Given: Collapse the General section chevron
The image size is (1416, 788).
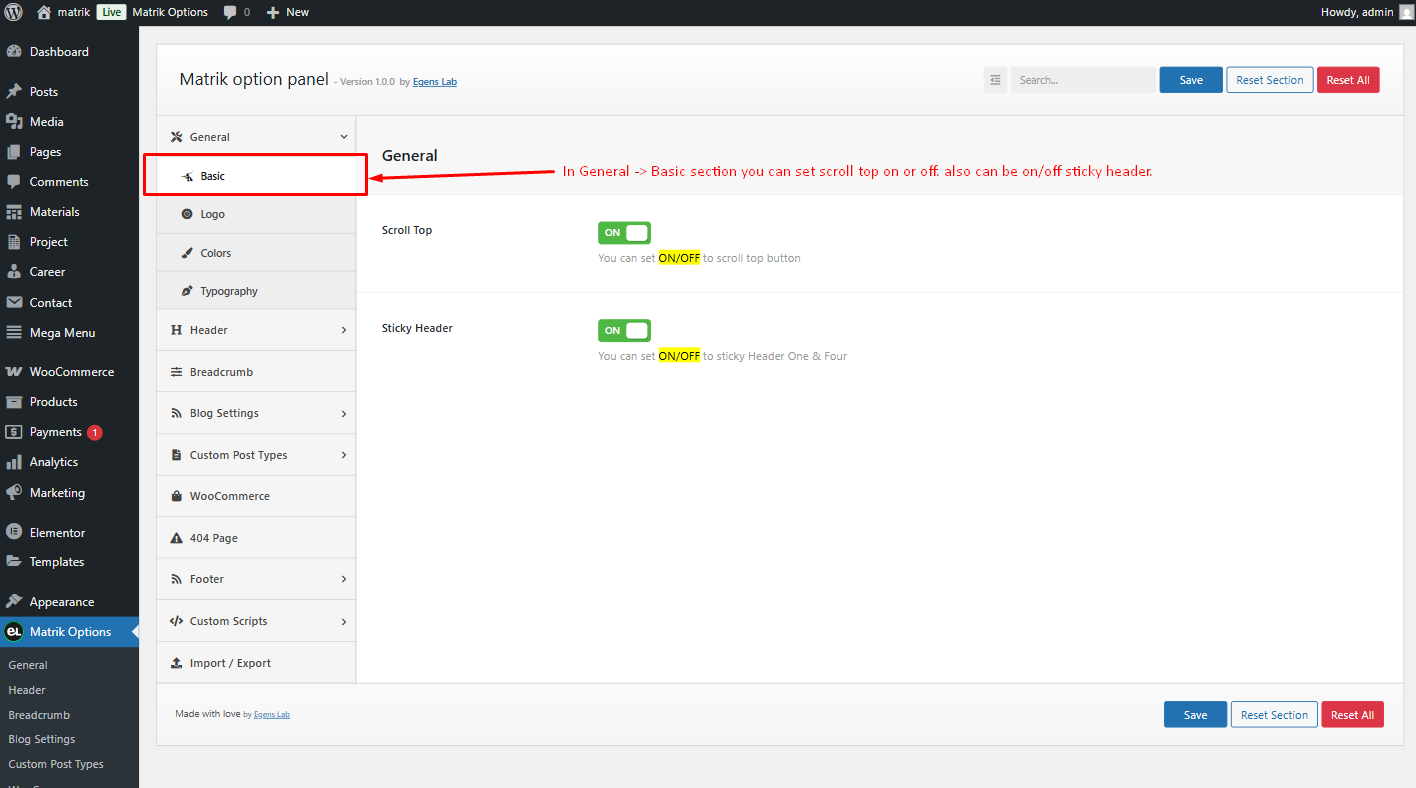Looking at the screenshot, I should (x=344, y=137).
